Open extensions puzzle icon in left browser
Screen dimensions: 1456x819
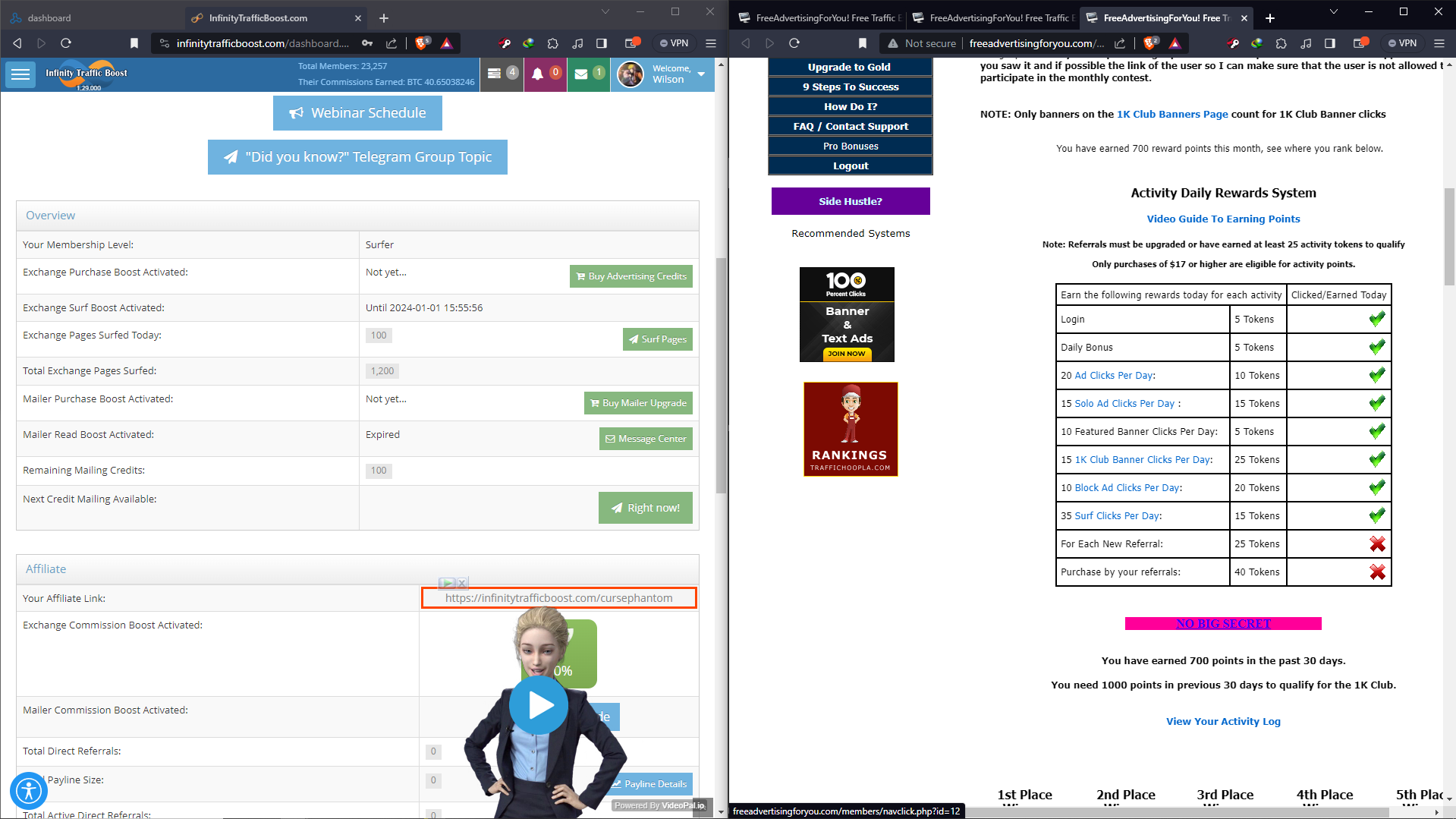(552, 43)
